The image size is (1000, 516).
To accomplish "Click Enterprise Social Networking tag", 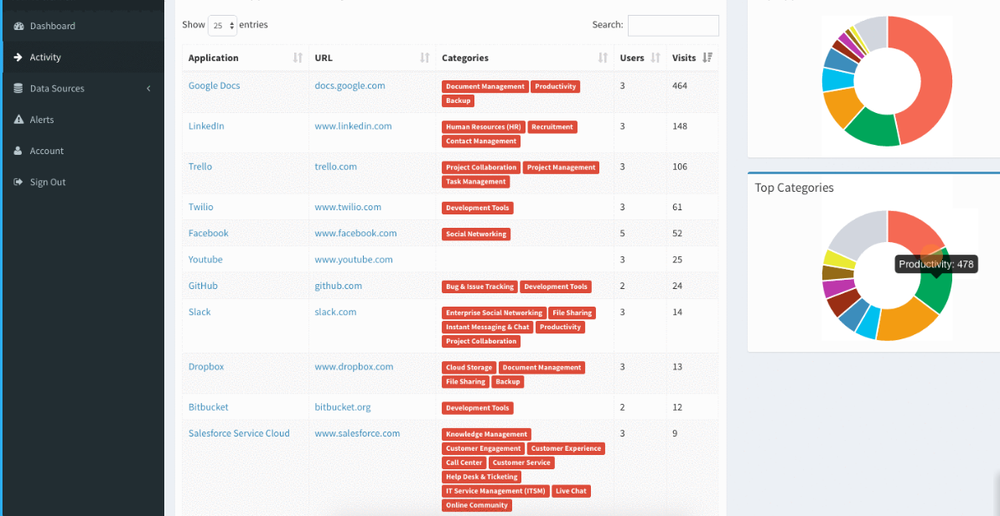I will tap(494, 313).
